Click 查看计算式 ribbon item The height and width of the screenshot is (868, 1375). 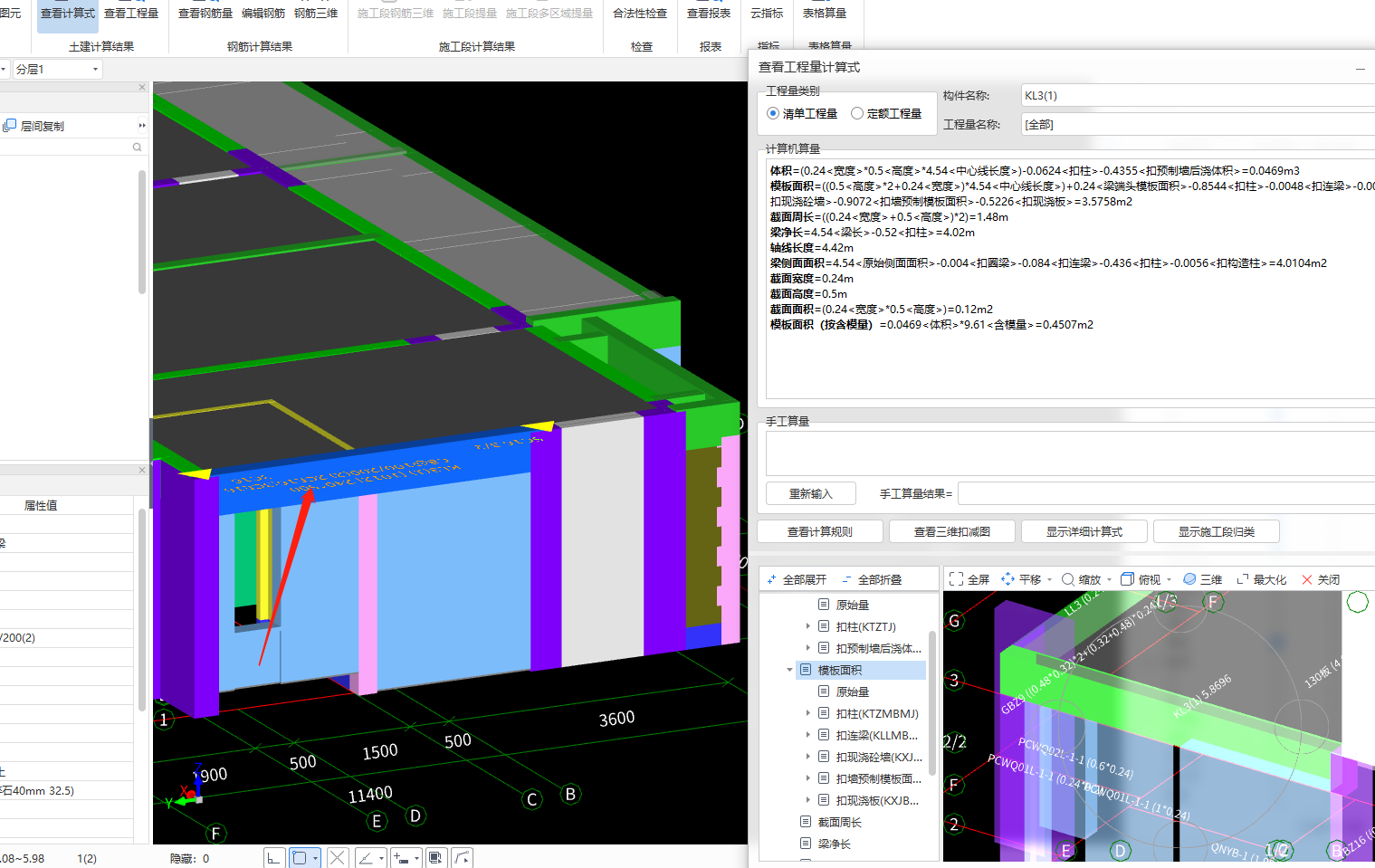[x=68, y=14]
